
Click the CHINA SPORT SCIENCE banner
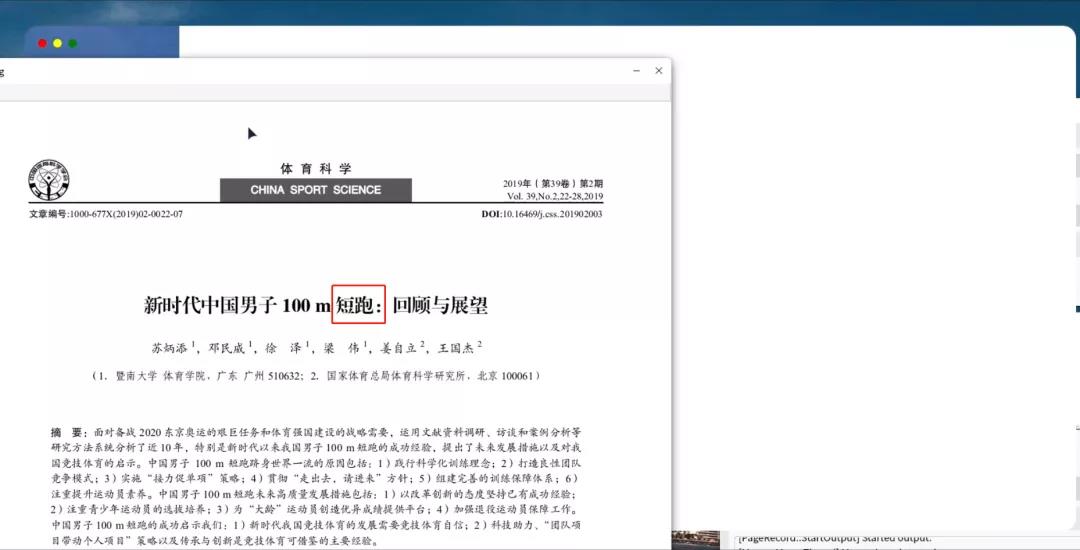coord(315,190)
